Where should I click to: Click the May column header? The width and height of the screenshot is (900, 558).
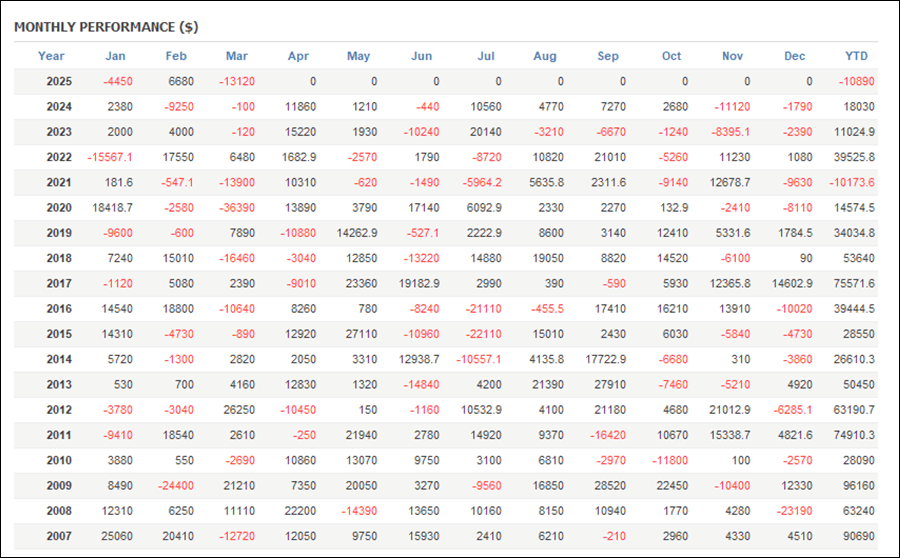point(359,56)
